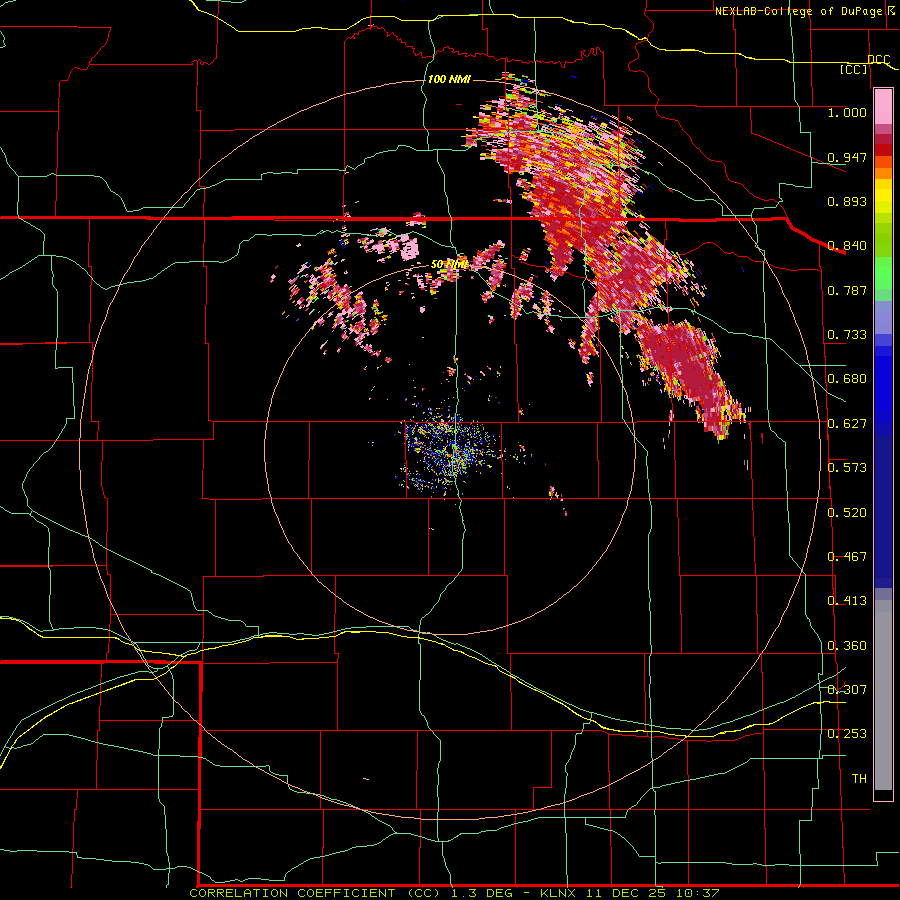This screenshot has height=900, width=900.
Task: Click the [CC] legend header
Action: [x=854, y=69]
